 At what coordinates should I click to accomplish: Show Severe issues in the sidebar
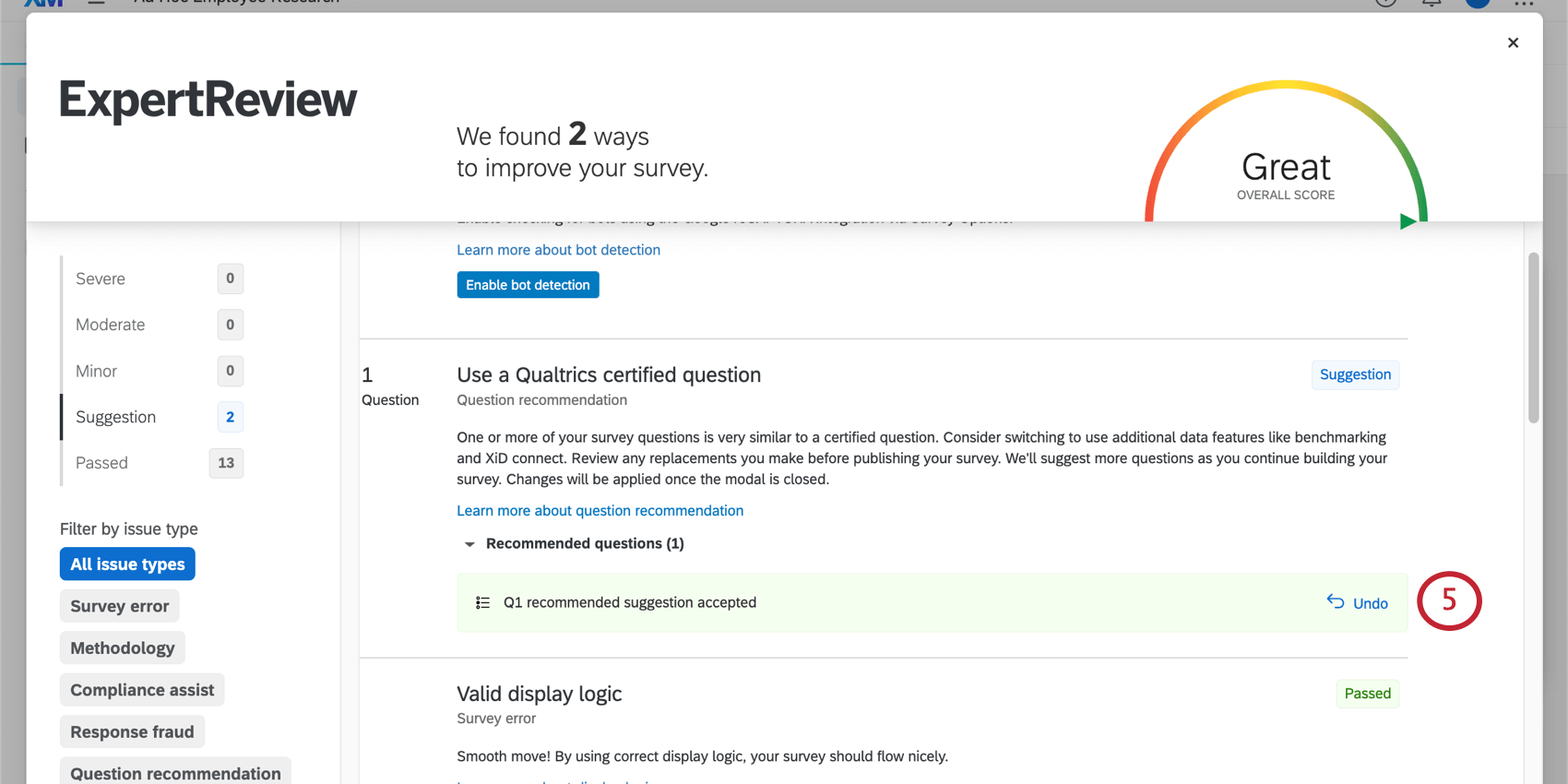click(101, 279)
